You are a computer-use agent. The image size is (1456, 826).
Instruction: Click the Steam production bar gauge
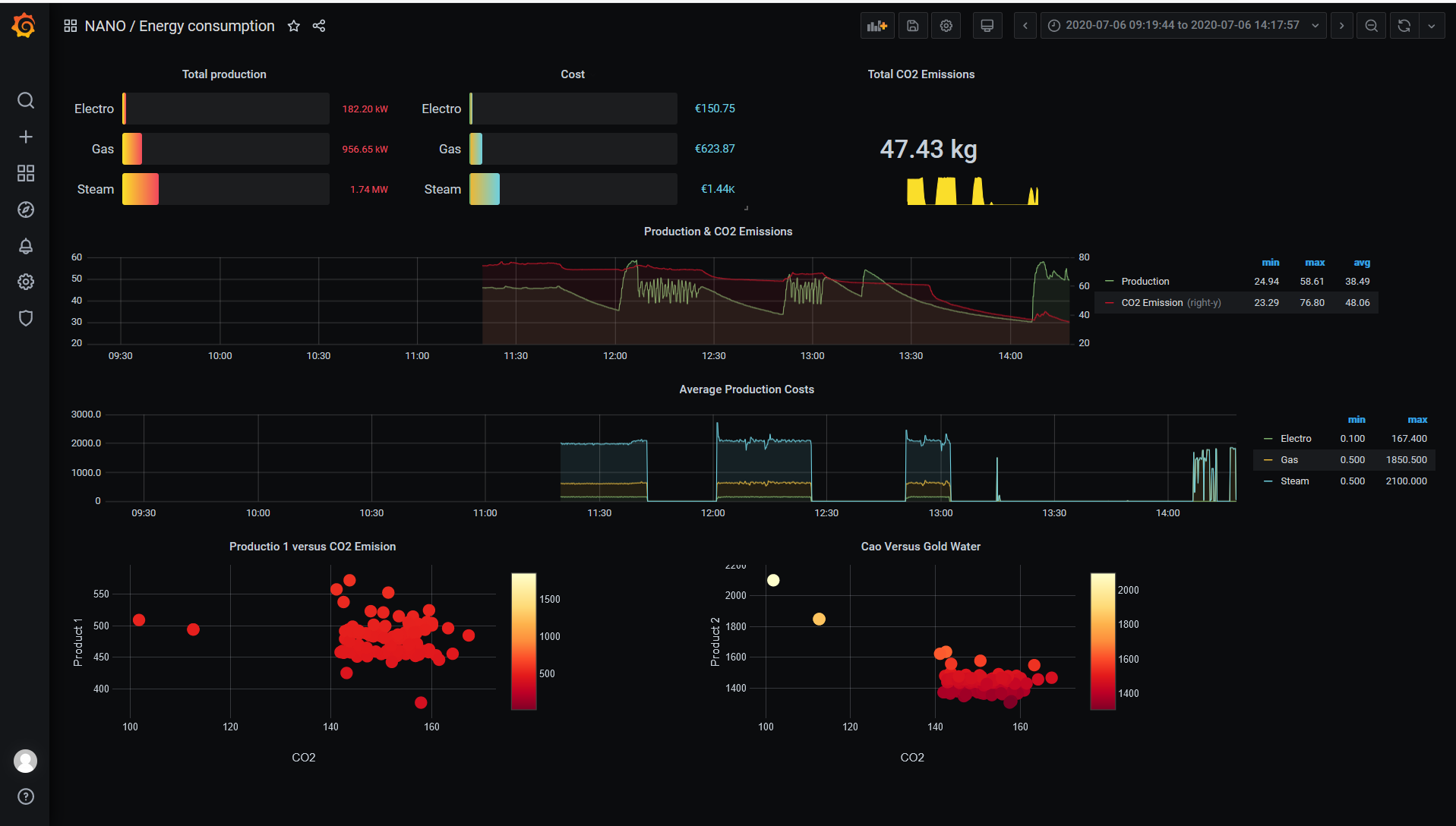(x=226, y=189)
